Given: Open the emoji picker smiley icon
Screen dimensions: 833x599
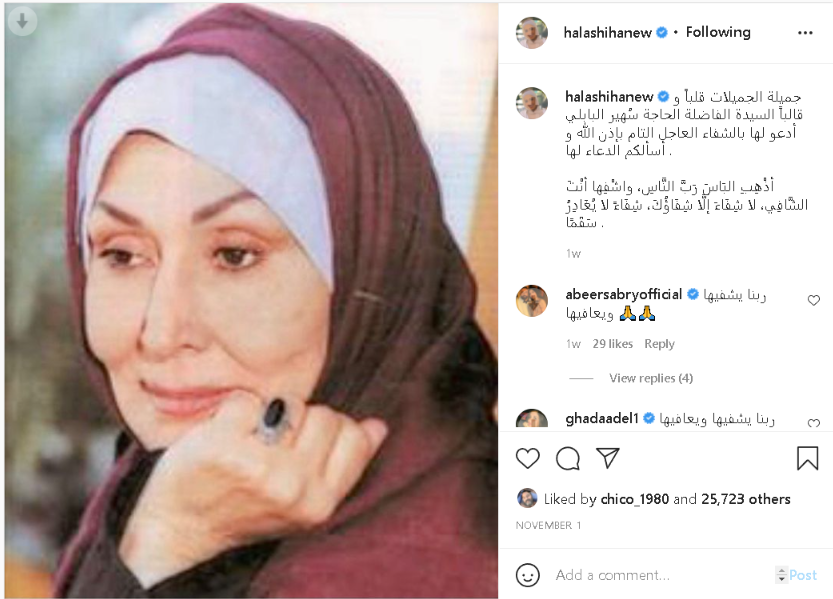Looking at the screenshot, I should coord(528,575).
